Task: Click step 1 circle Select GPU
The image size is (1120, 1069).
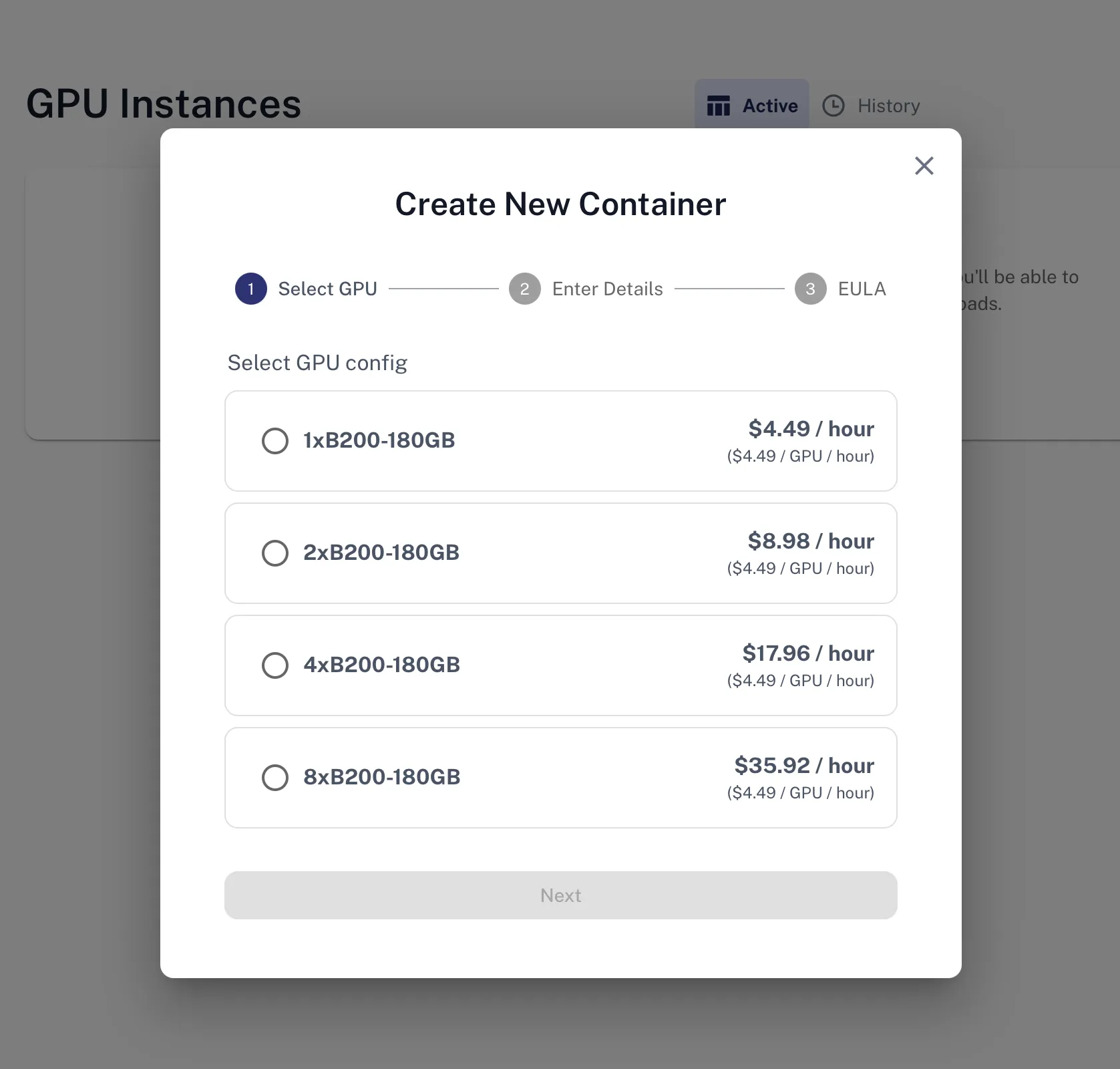Action: pos(251,289)
